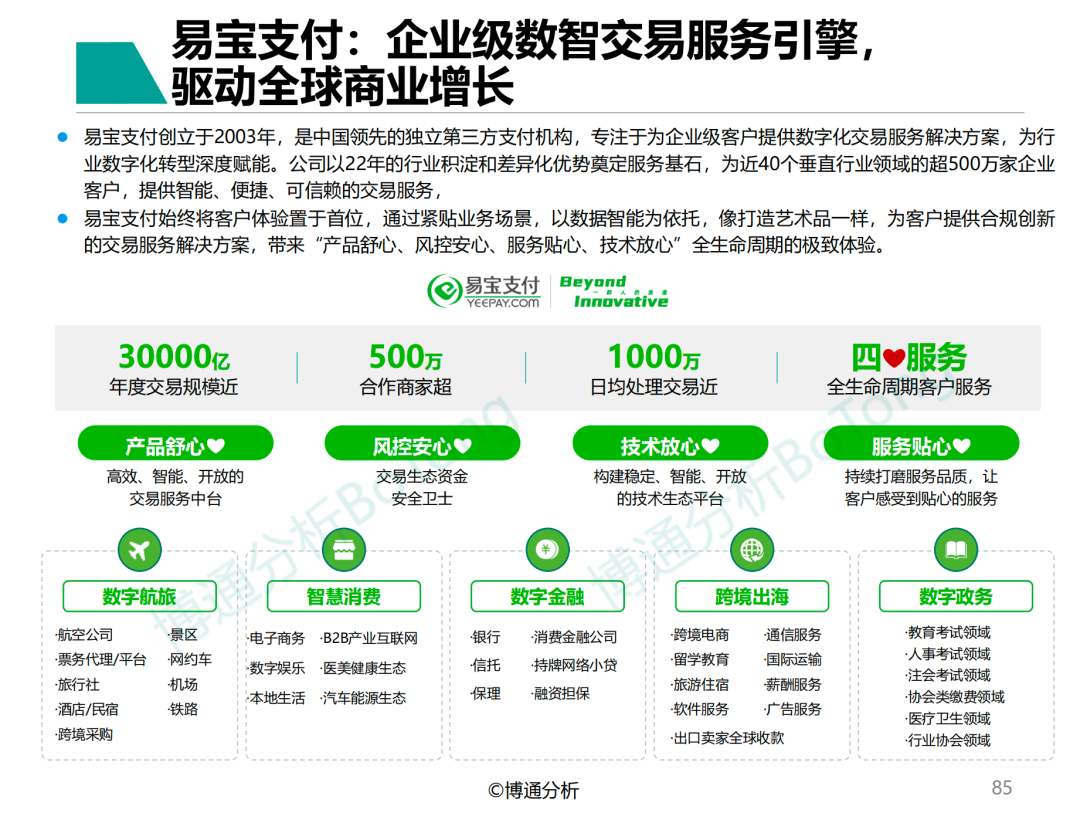Click 国际运输 list item
The image size is (1080, 813).
coord(793,659)
